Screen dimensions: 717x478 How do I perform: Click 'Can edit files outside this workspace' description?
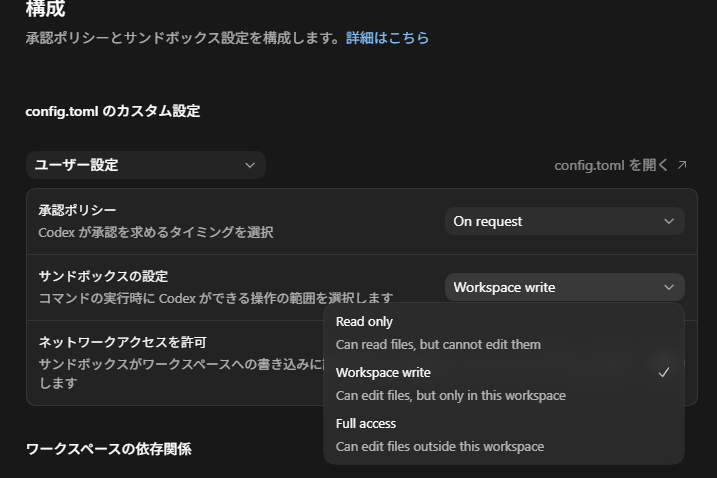[440, 446]
